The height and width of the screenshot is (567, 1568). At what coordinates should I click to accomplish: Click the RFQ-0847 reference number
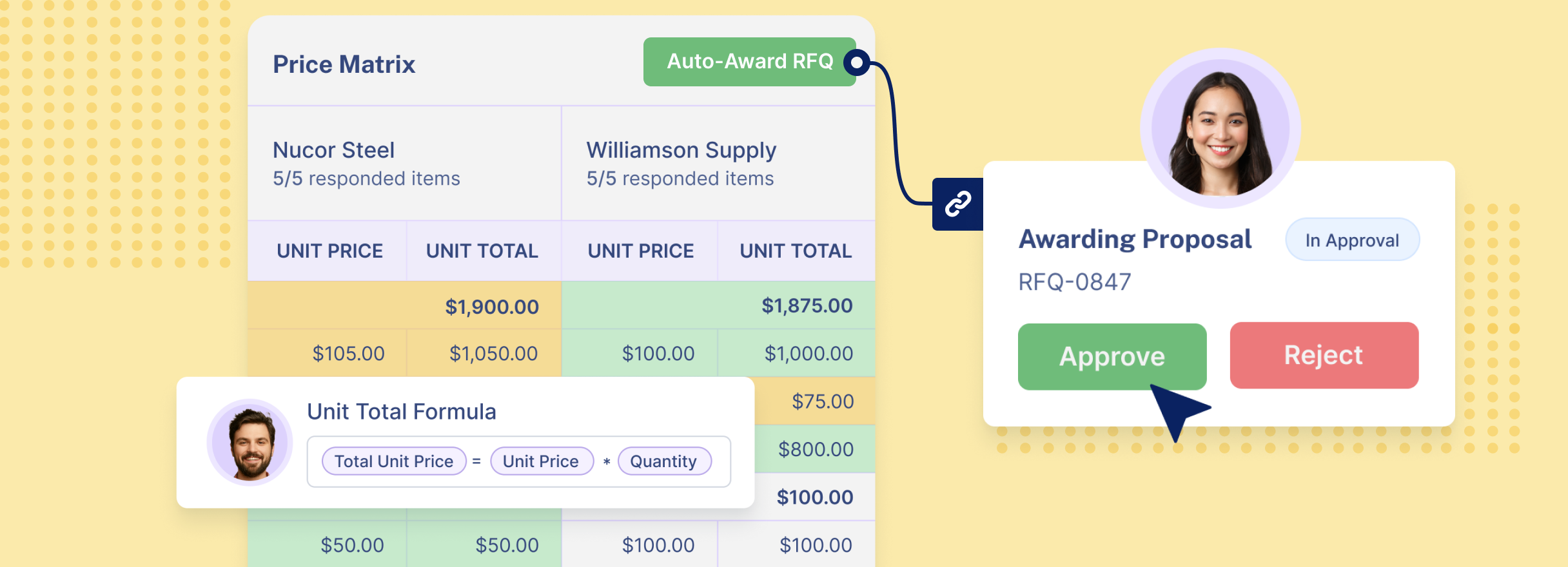pos(1075,282)
